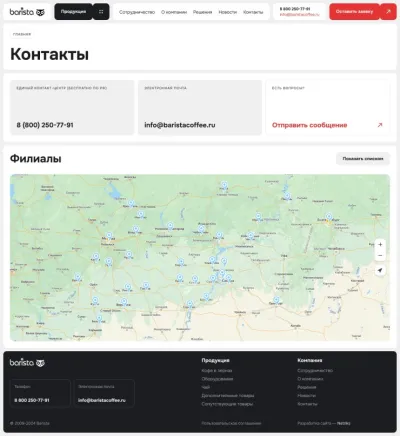Select the Екатеринбург branch pin
The width and height of the screenshot is (400, 436).
(329, 216)
